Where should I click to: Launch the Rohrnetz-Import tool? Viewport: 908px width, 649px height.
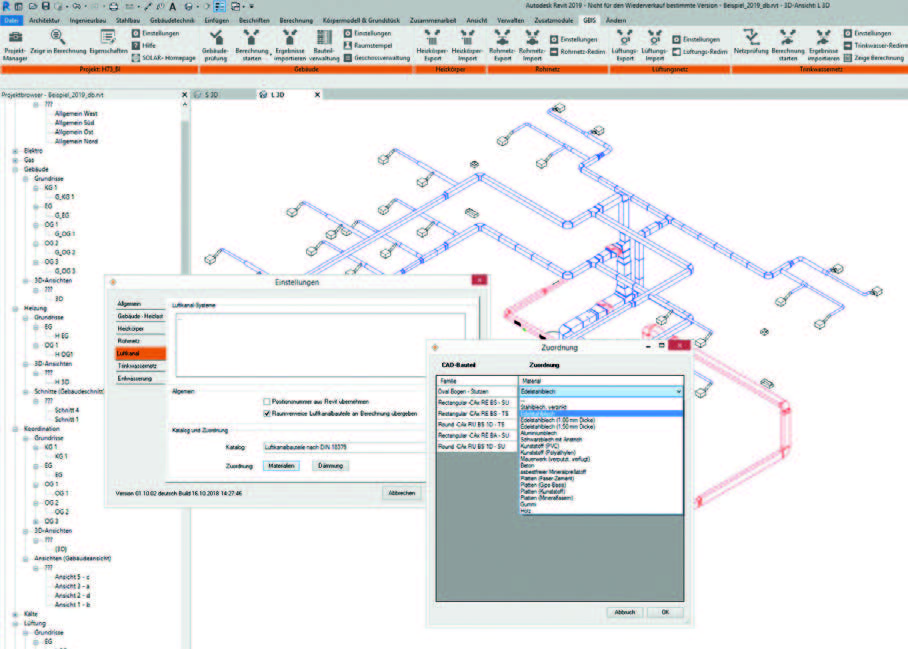(x=532, y=45)
